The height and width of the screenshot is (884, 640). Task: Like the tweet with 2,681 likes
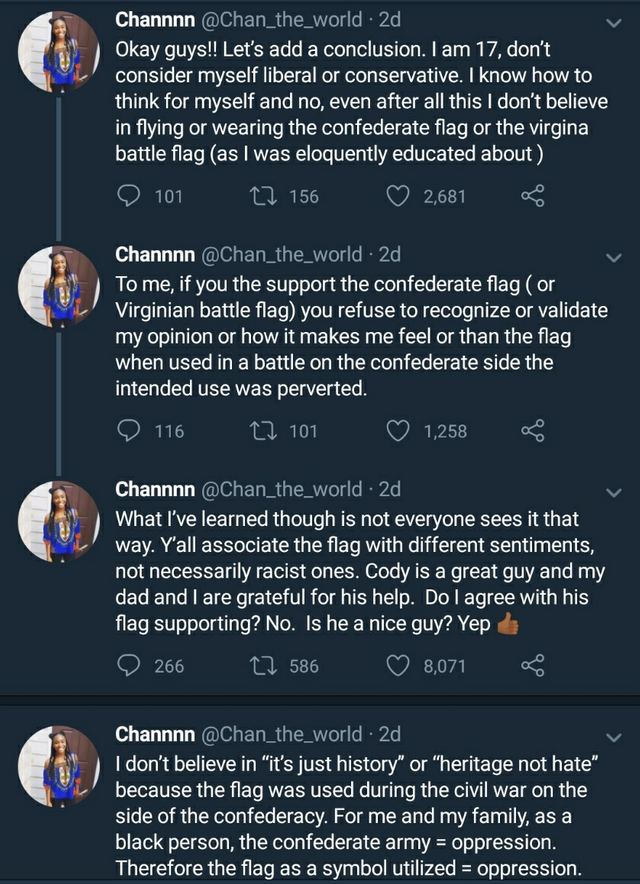tap(399, 196)
